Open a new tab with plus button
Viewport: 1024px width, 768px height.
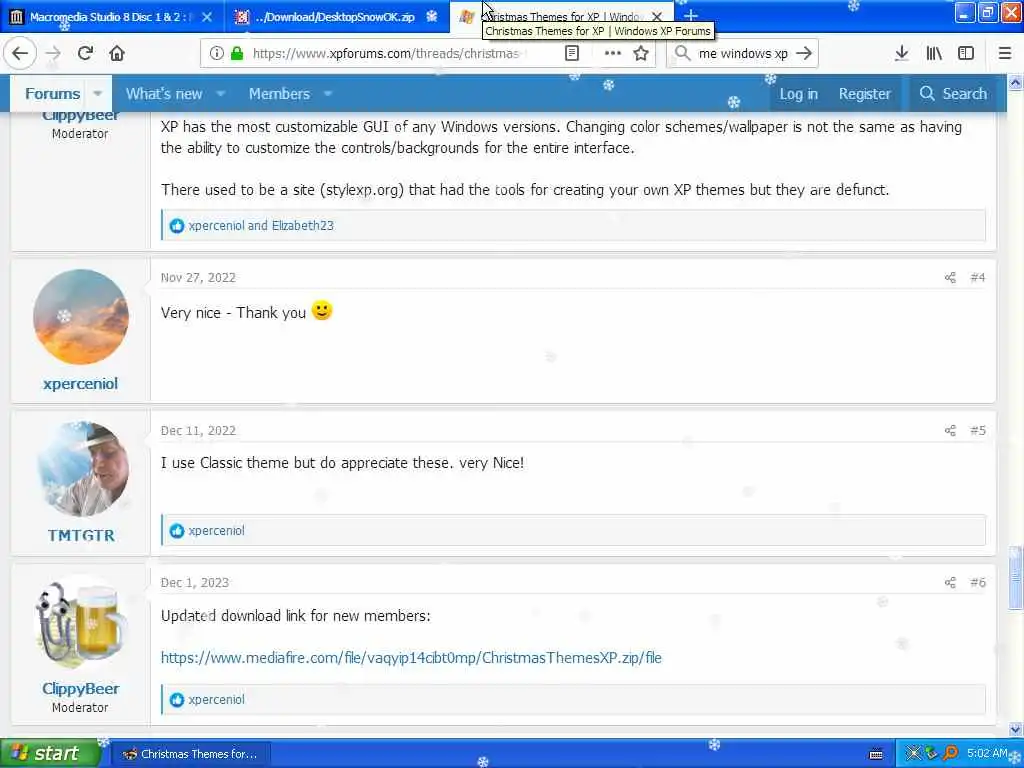690,16
